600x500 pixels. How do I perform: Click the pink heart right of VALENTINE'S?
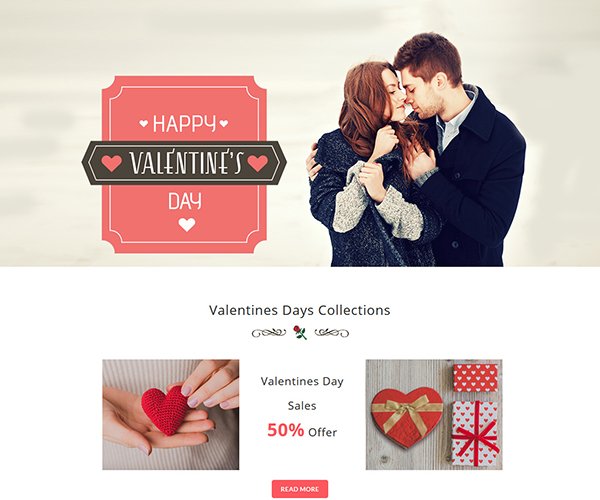coord(258,163)
